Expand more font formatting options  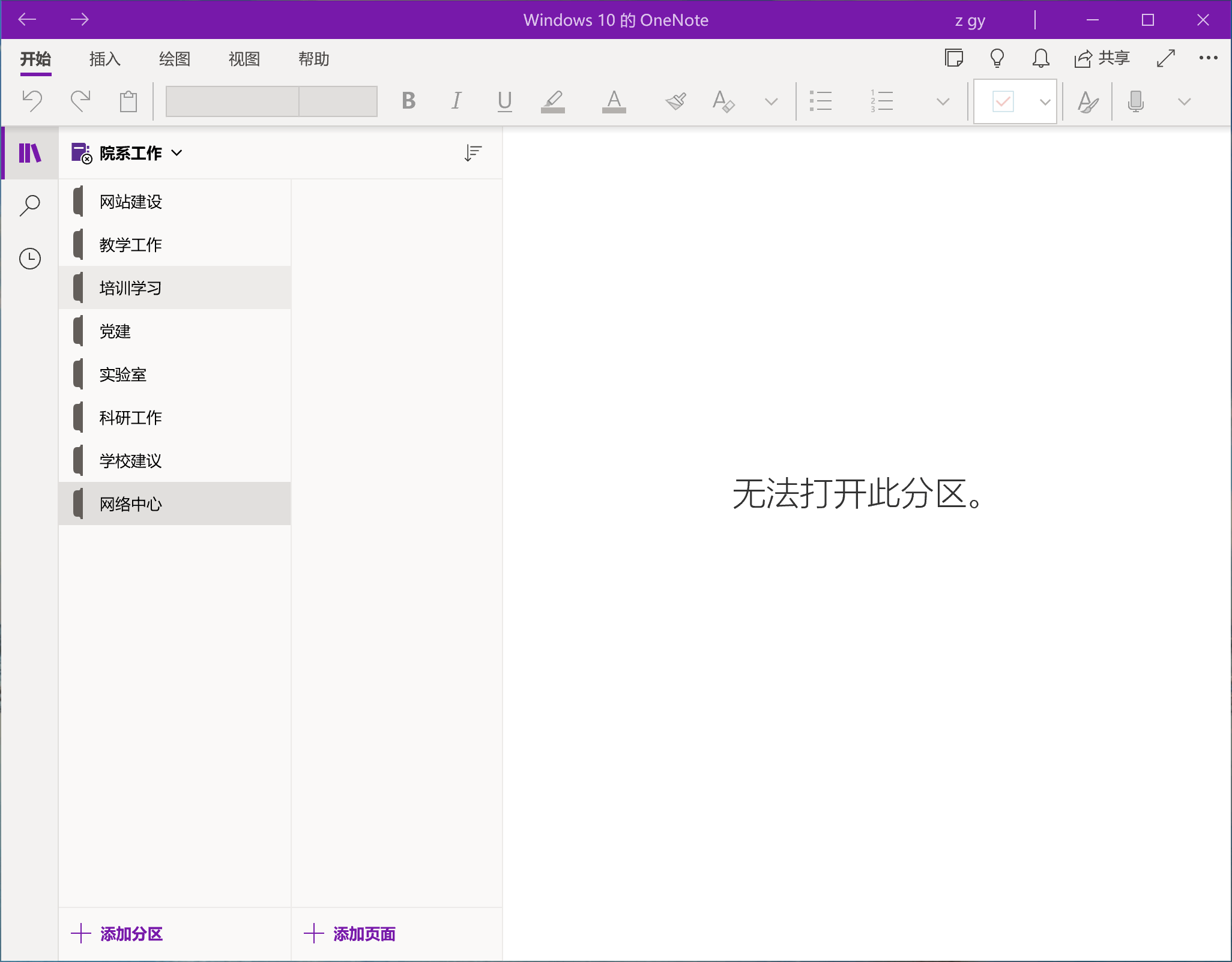[x=772, y=101]
